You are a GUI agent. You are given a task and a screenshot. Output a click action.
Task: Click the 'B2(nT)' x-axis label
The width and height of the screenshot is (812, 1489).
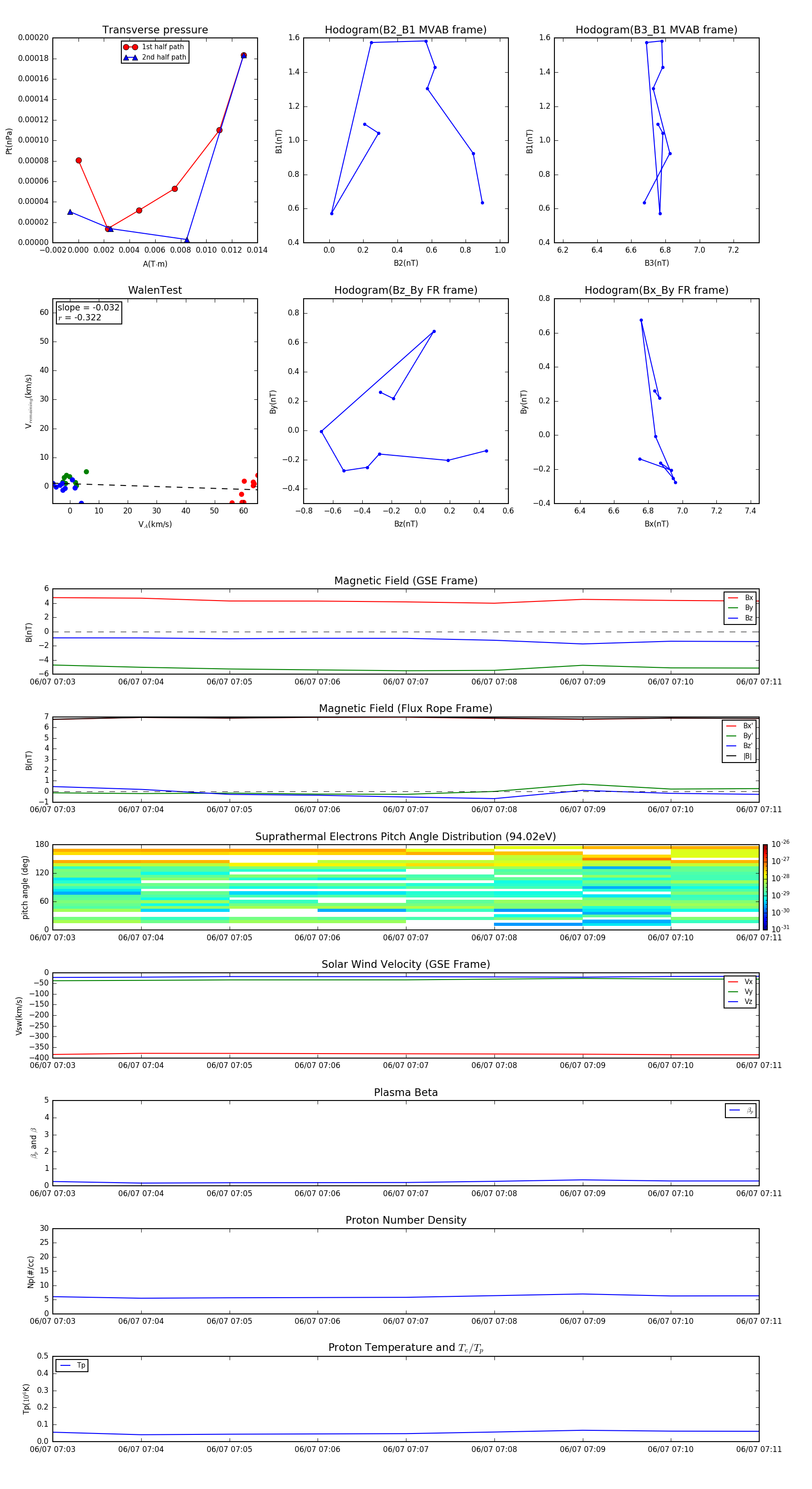coord(406,263)
